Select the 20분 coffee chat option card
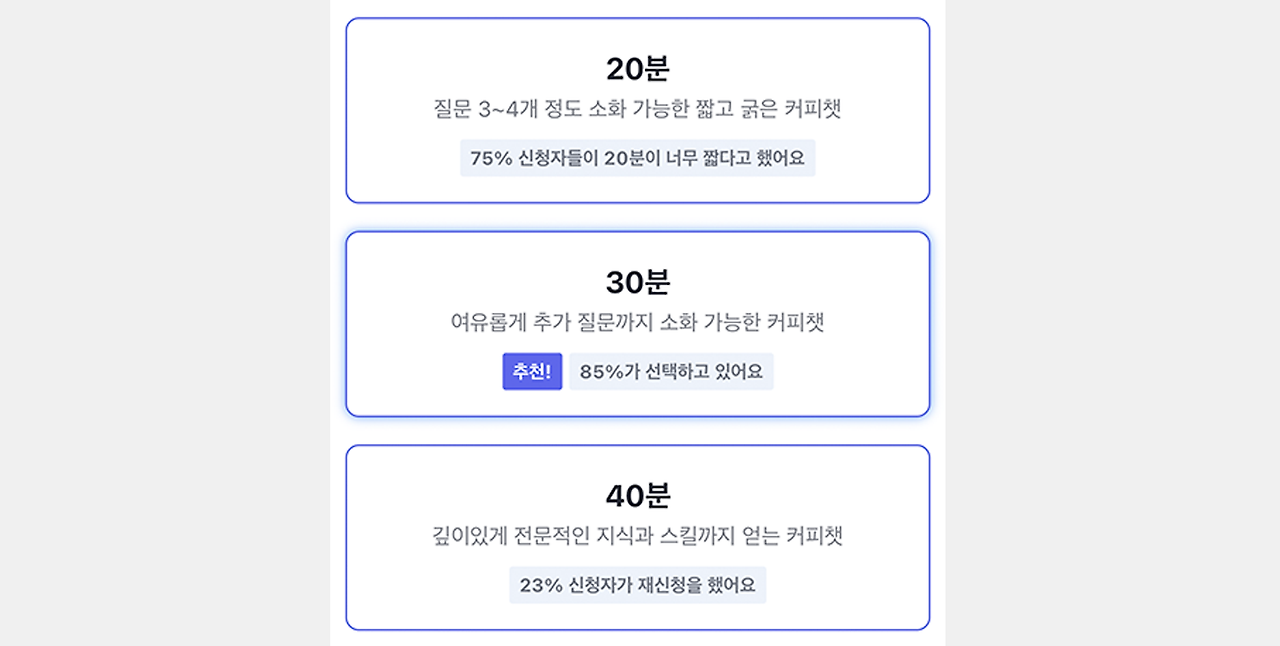This screenshot has height=646, width=1280. (638, 110)
